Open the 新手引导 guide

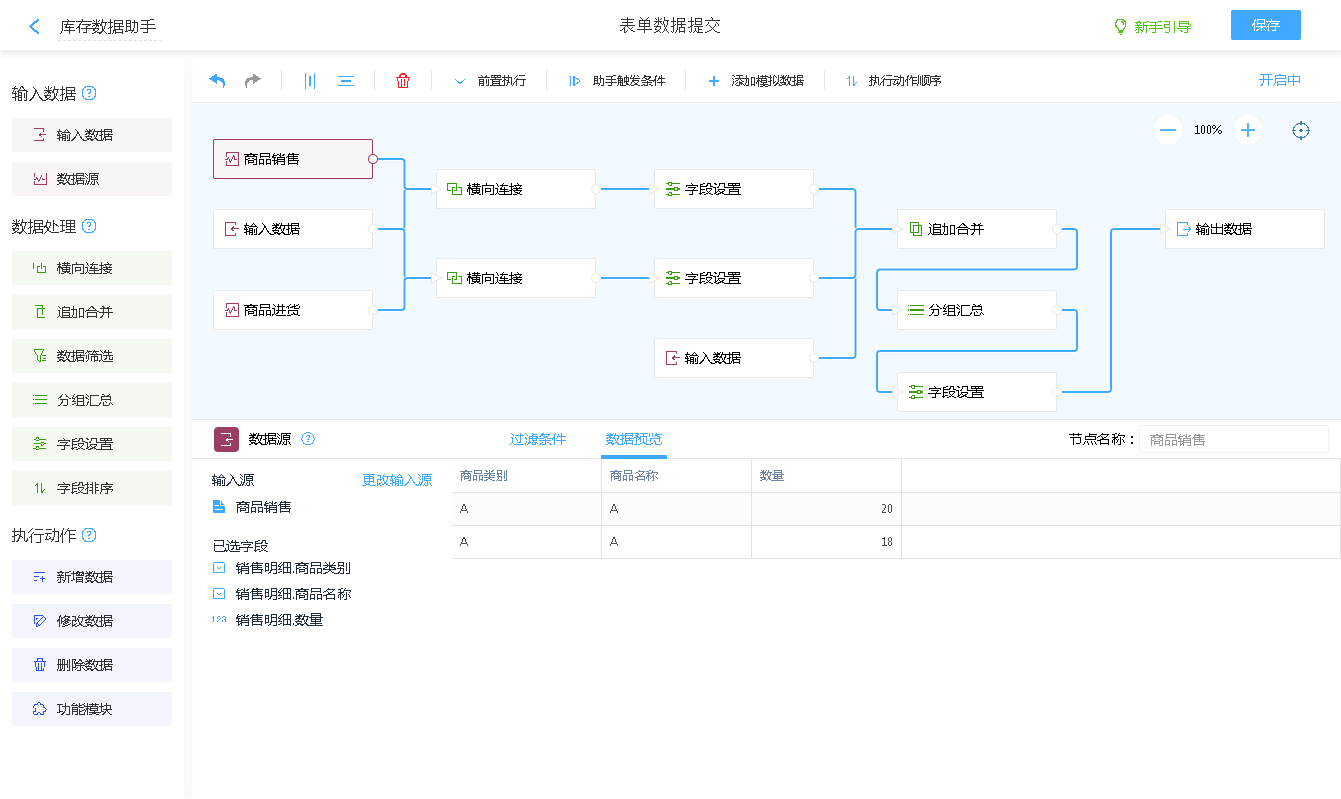point(1153,27)
